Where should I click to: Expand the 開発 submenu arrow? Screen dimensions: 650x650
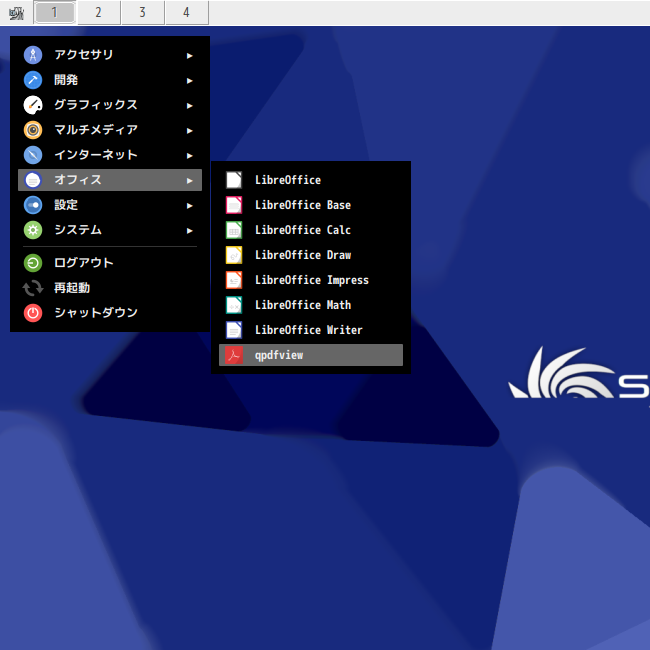pyautogui.click(x=189, y=80)
